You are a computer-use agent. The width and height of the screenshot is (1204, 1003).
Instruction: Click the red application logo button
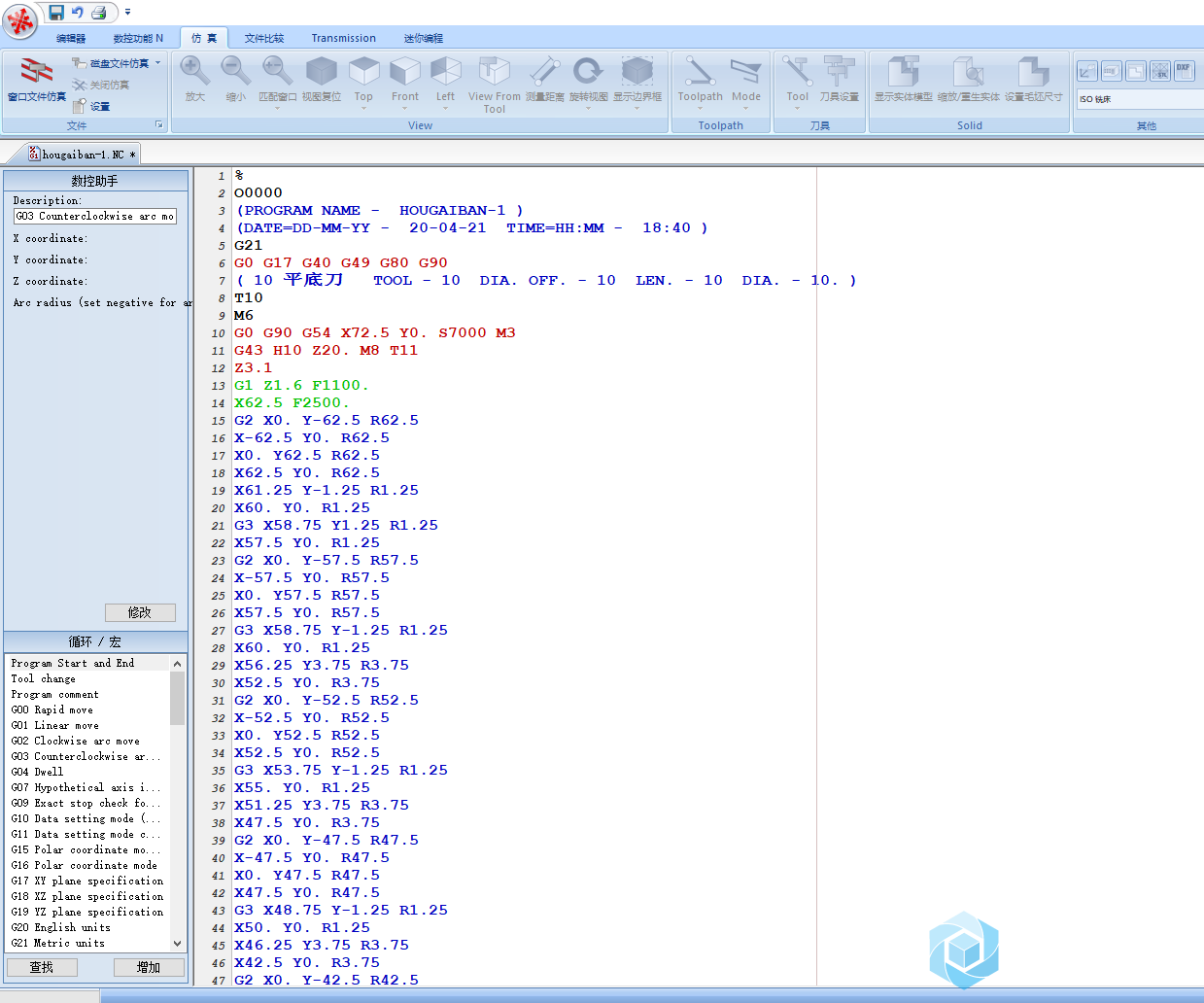click(20, 20)
